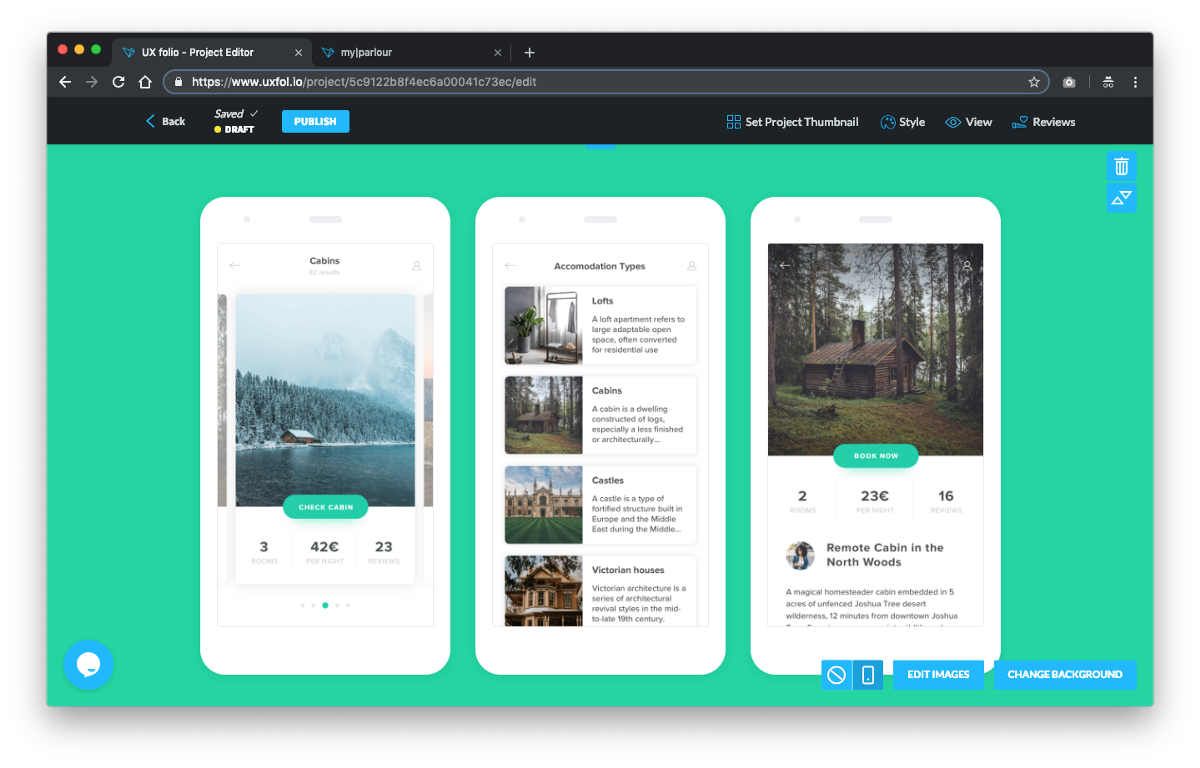This screenshot has height=768, width=1200.
Task: Open the Style settings
Action: click(x=902, y=122)
